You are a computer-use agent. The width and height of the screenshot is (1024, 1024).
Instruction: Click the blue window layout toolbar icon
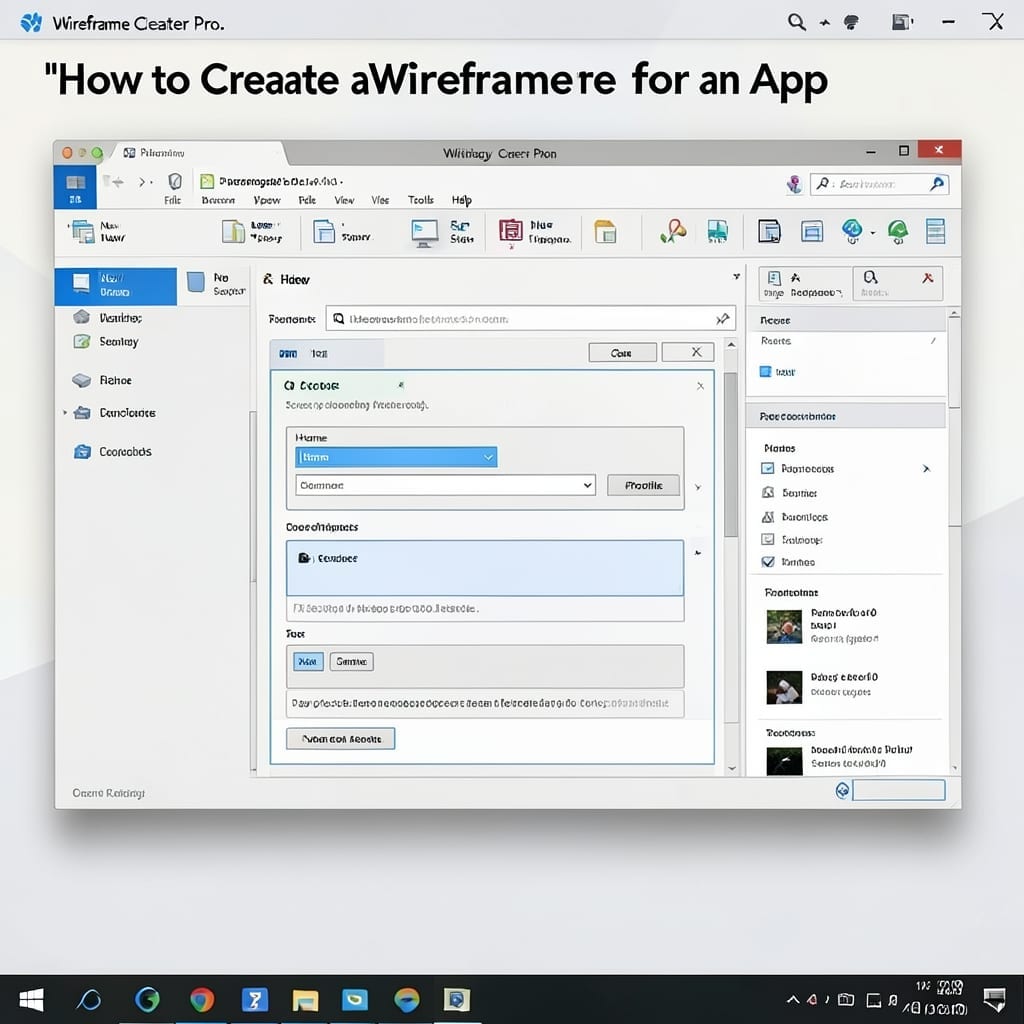812,231
